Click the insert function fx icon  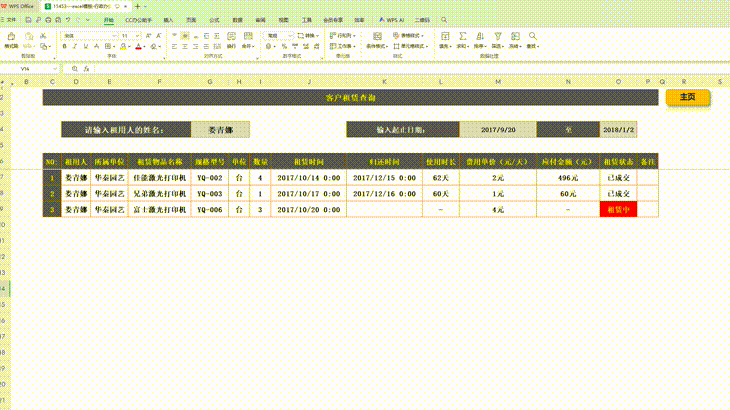pos(87,69)
